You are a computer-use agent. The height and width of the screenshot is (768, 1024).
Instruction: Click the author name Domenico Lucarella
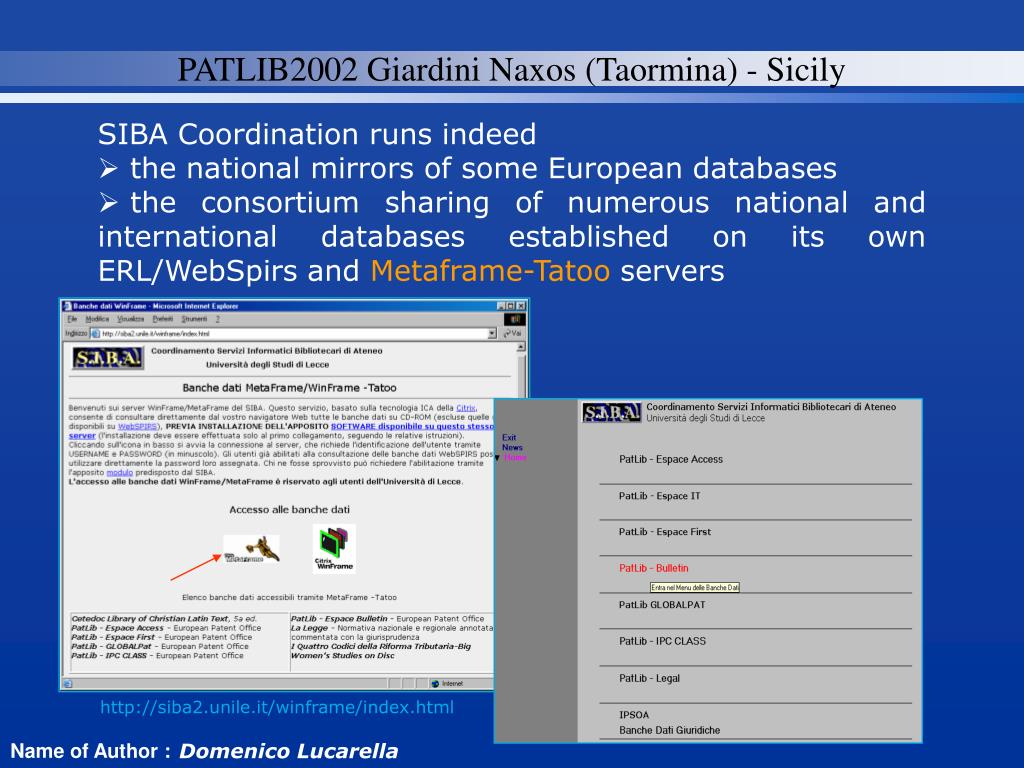coord(289,751)
